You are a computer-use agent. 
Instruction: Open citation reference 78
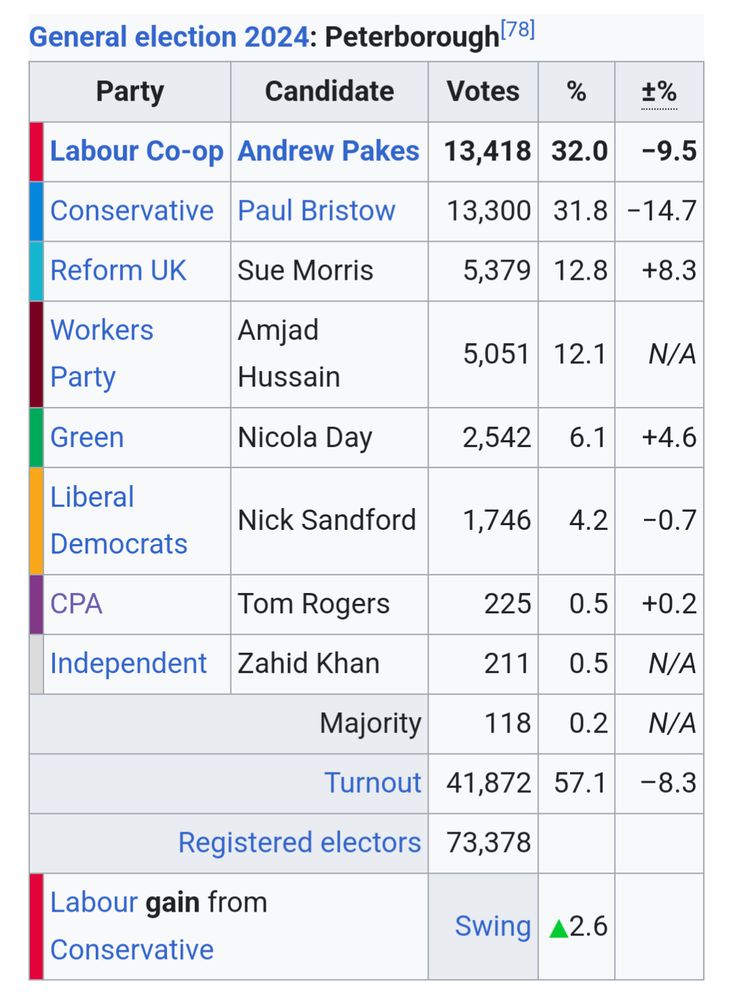(517, 29)
